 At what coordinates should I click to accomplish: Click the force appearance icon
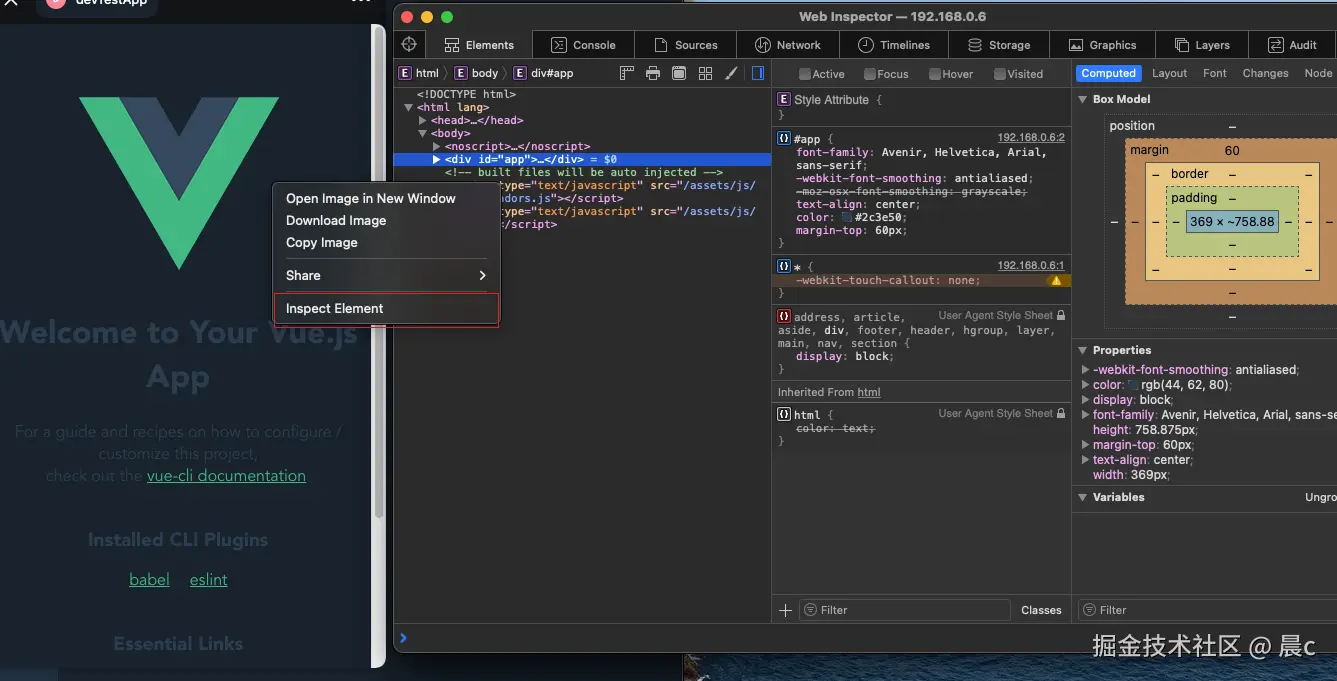click(679, 73)
